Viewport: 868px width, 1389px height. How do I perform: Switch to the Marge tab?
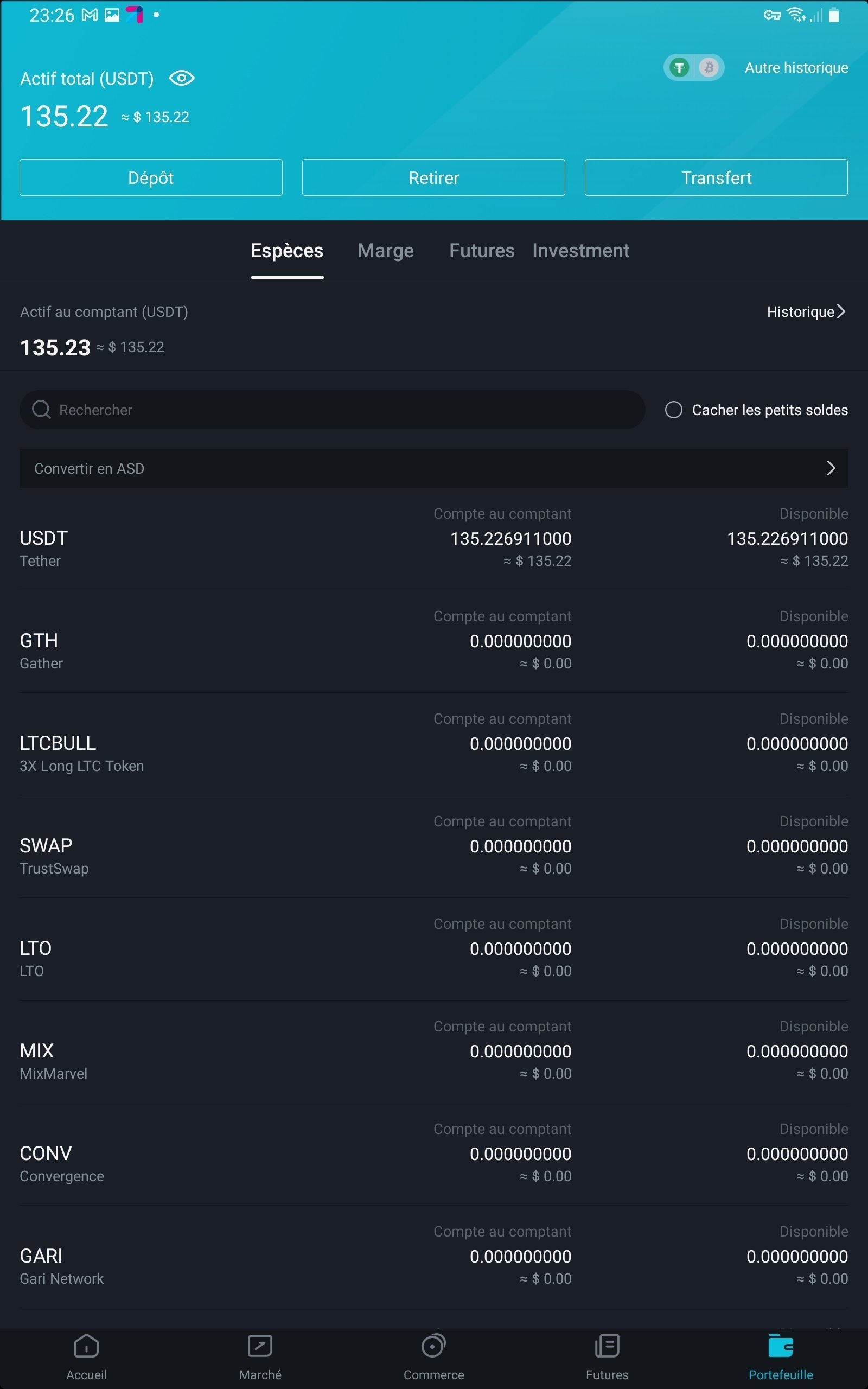pyautogui.click(x=386, y=251)
